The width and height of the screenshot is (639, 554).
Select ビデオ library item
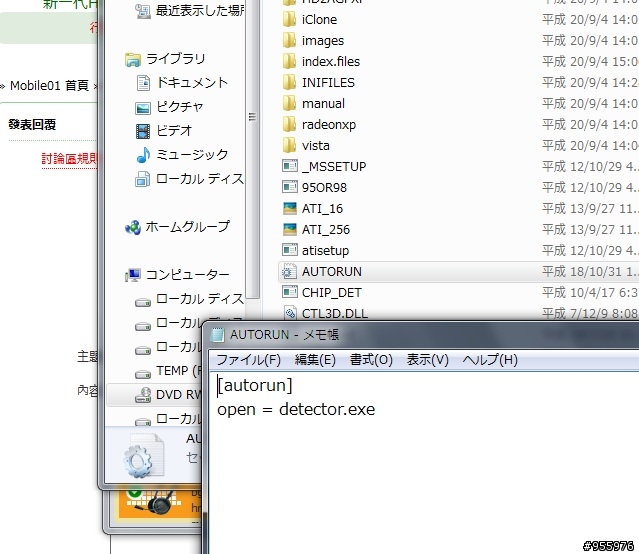pyautogui.click(x=174, y=131)
